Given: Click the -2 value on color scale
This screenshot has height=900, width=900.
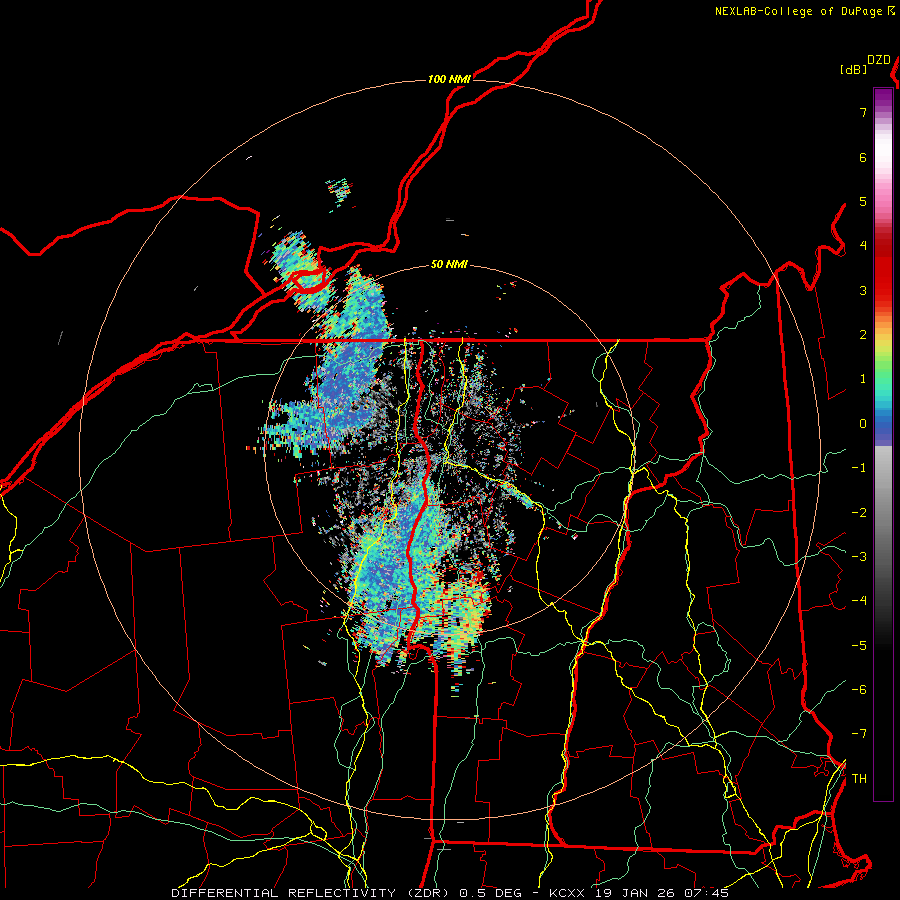Looking at the screenshot, I should [859, 513].
